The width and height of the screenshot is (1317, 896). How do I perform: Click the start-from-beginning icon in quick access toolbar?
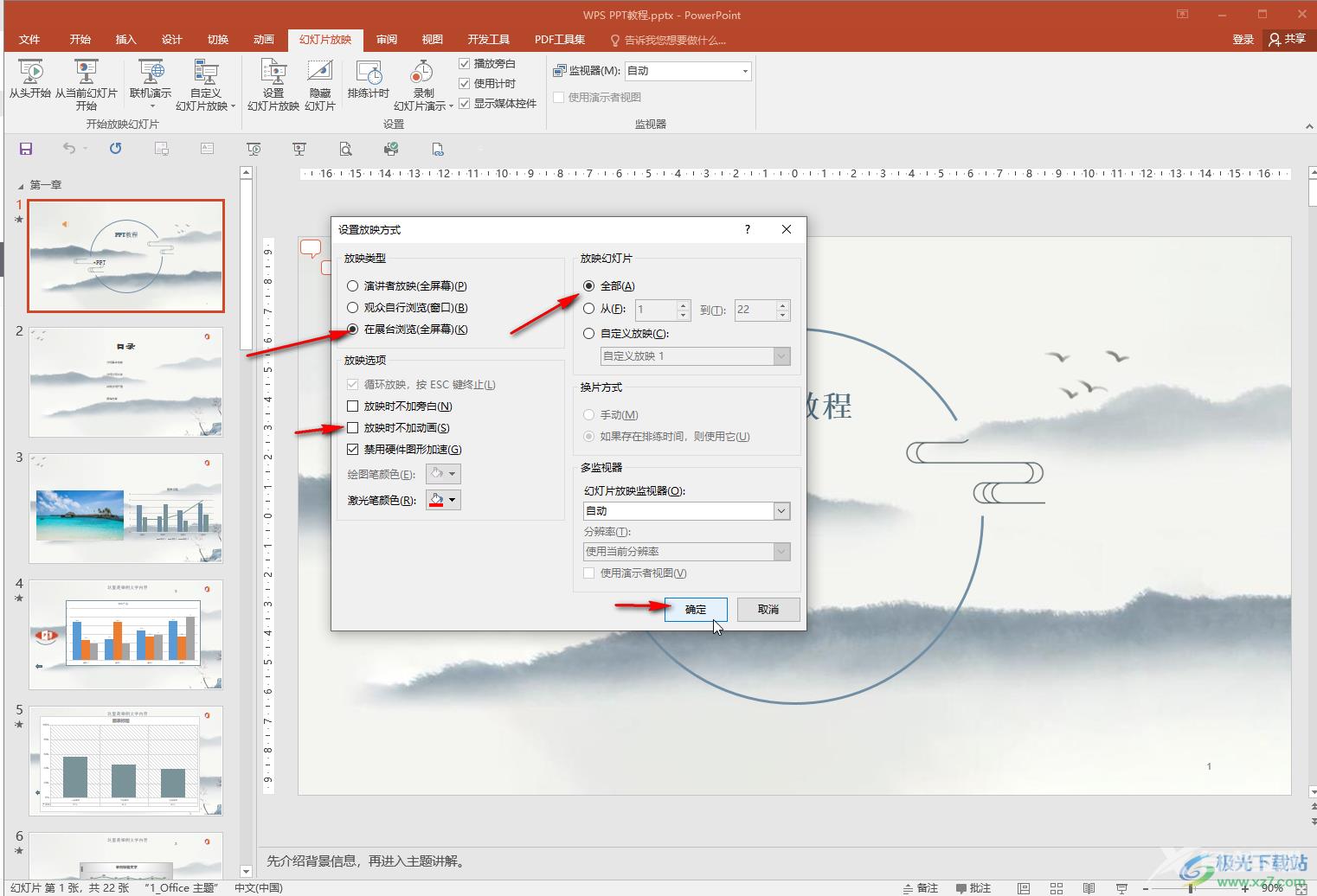[x=254, y=149]
